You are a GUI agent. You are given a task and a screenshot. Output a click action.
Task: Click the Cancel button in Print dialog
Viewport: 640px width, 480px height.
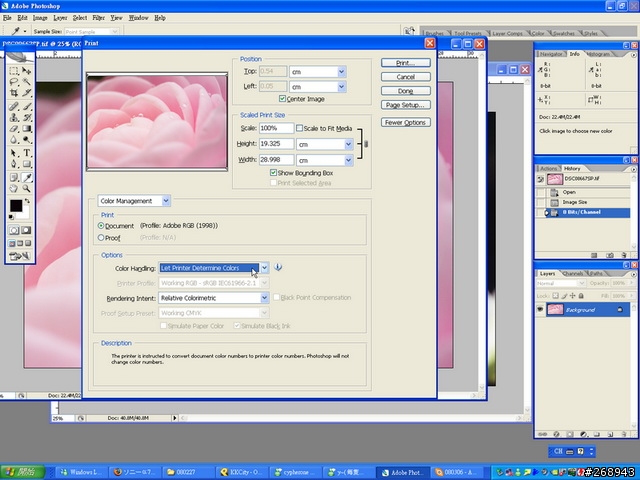point(405,77)
